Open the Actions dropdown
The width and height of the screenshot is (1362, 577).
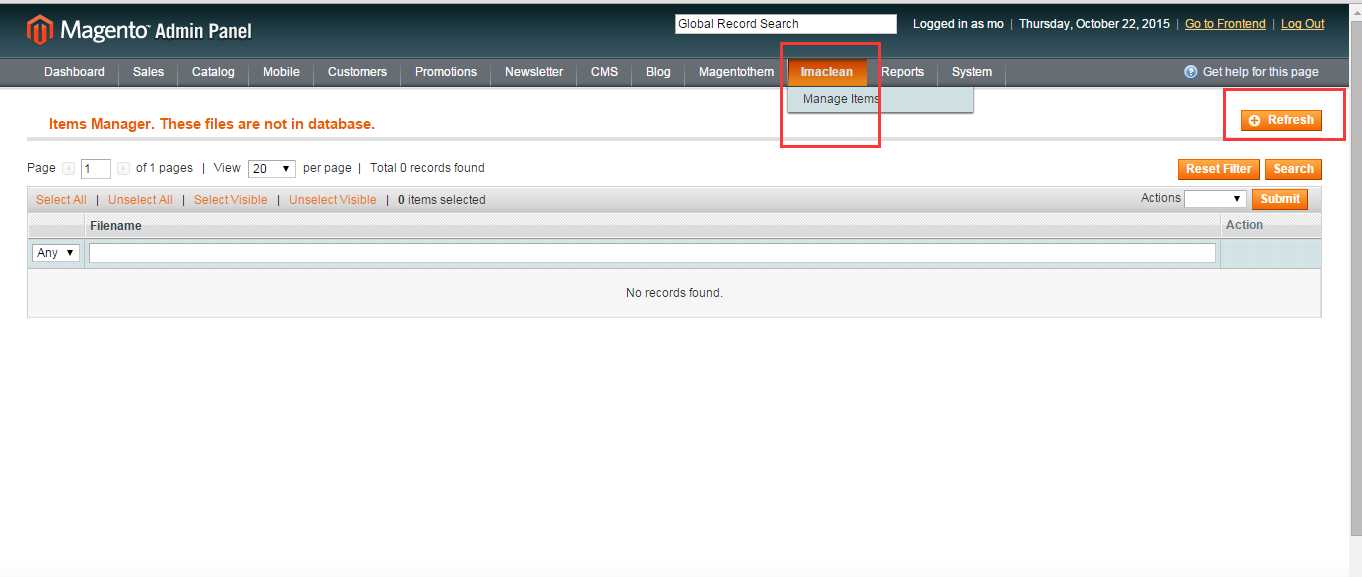(1215, 199)
